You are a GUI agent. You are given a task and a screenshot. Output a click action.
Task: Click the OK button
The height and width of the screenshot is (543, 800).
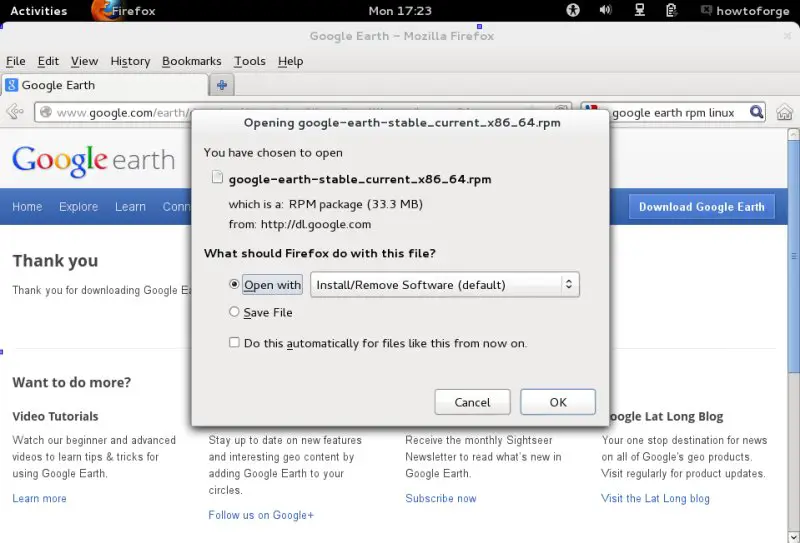558,402
